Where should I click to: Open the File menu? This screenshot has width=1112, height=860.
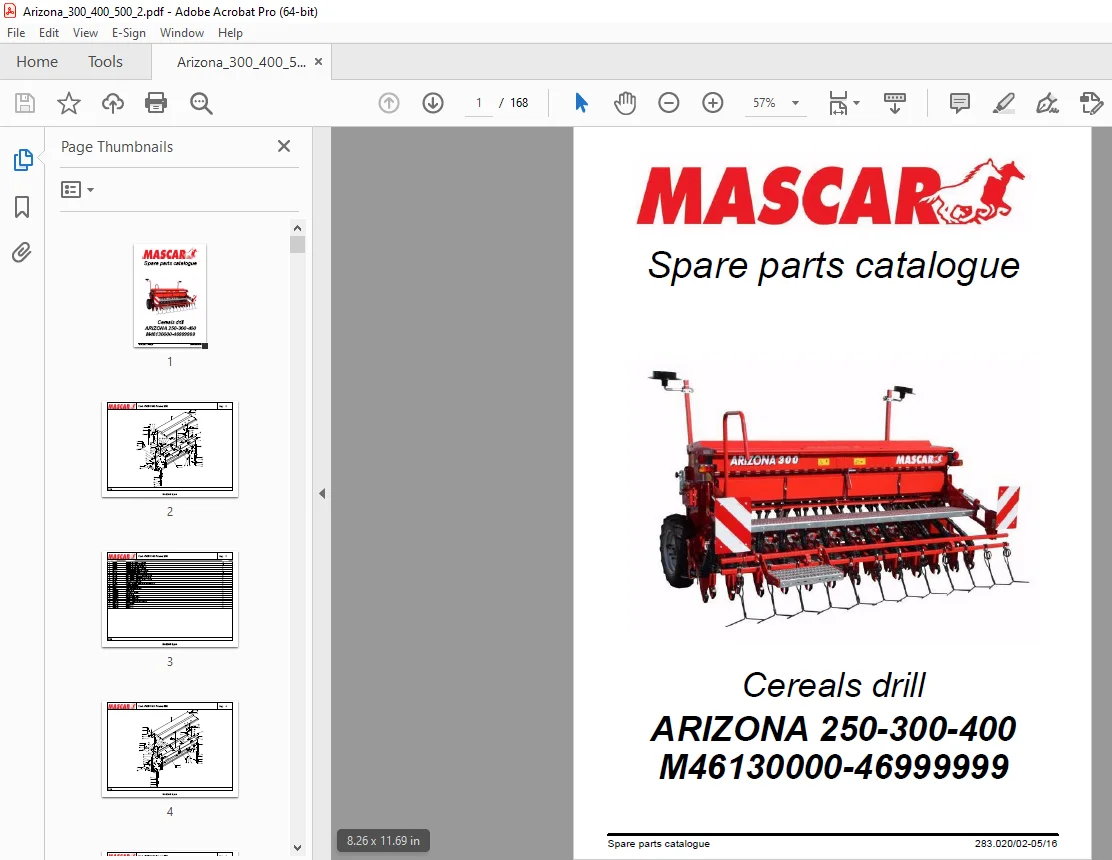tap(16, 33)
